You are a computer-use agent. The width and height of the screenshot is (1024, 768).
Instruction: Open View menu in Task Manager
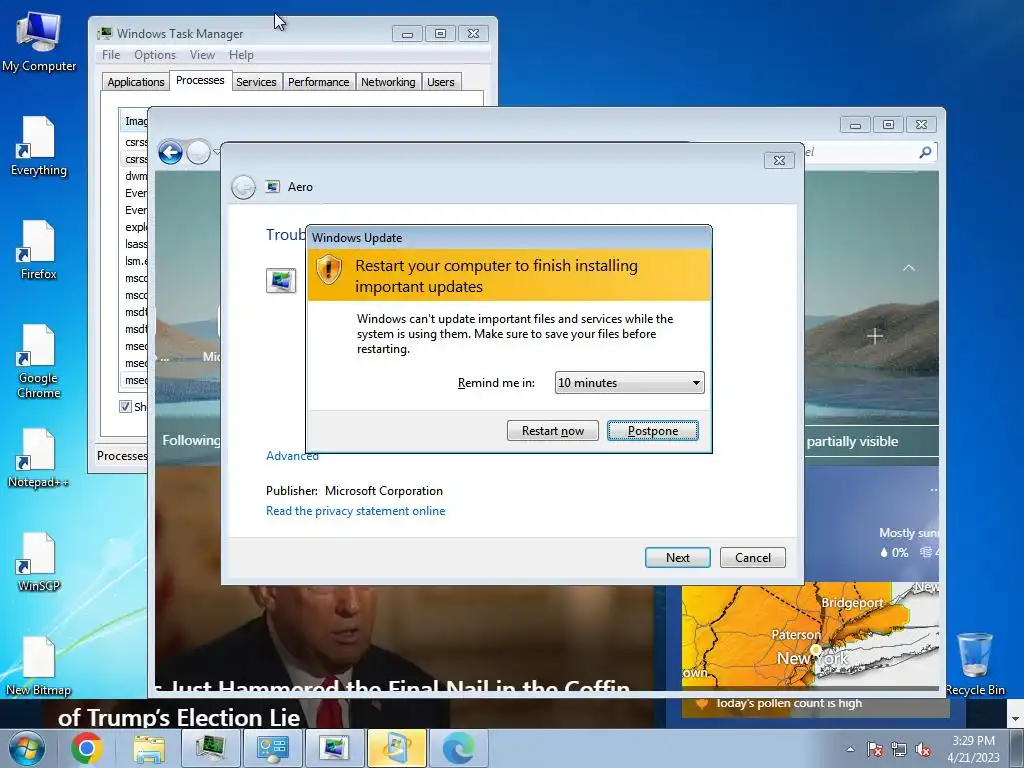[202, 55]
